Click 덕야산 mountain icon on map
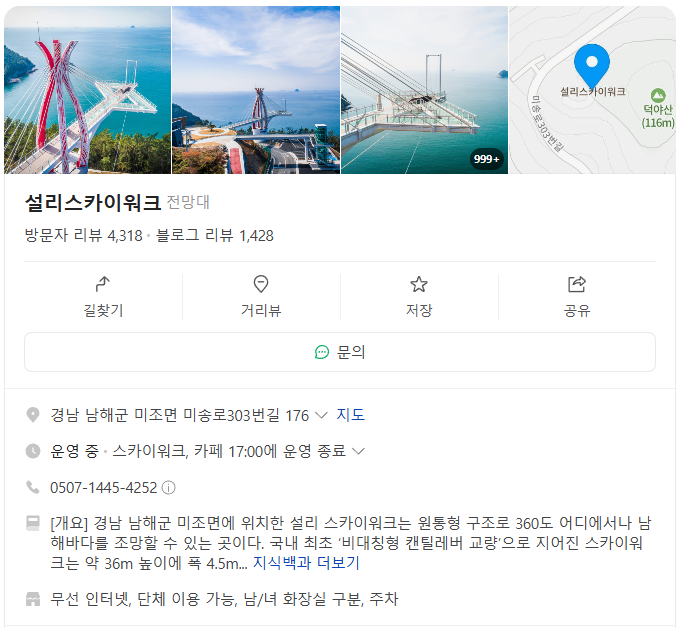The height and width of the screenshot is (628, 680). click(x=658, y=95)
